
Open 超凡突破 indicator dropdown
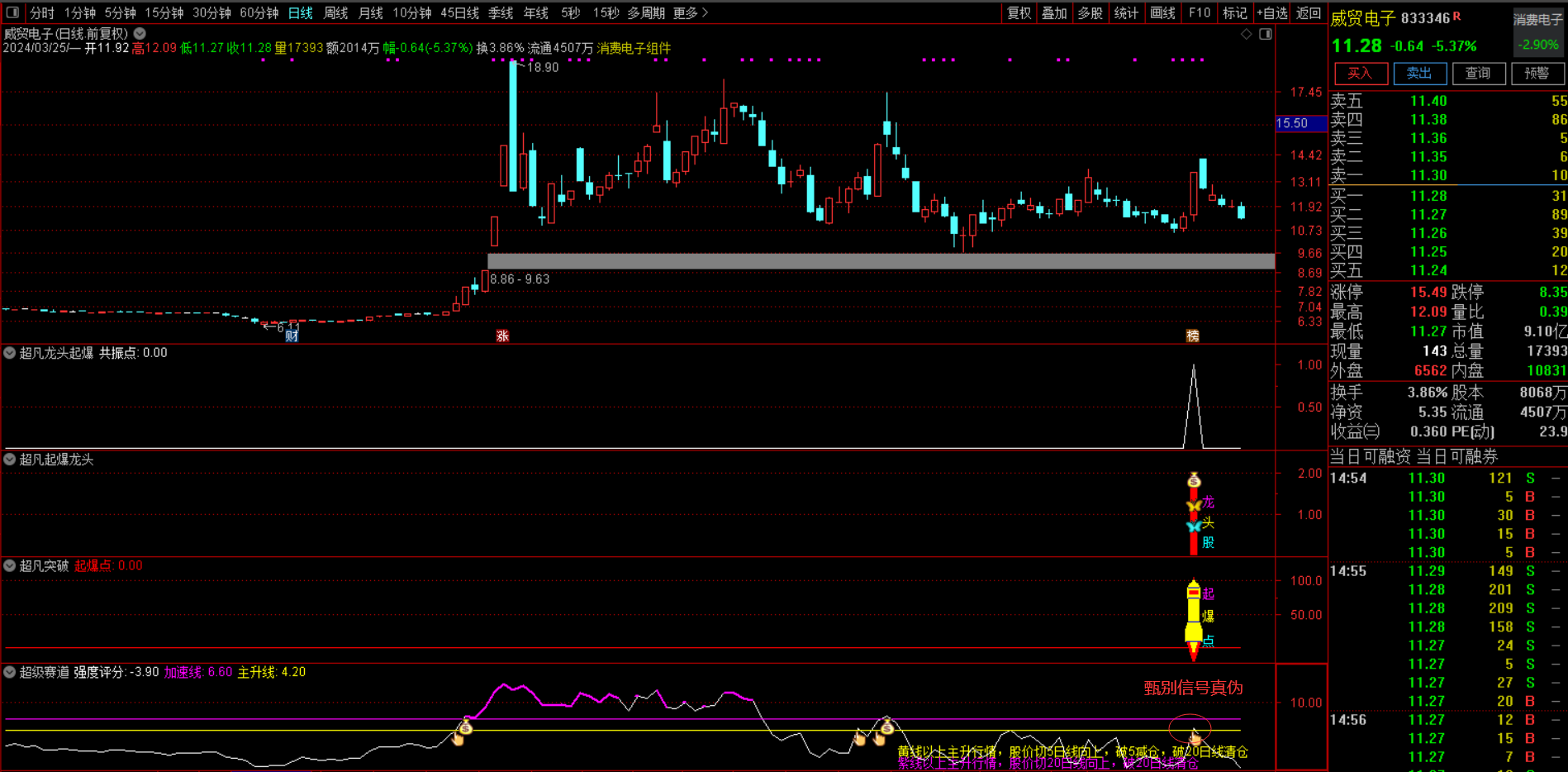10,566
